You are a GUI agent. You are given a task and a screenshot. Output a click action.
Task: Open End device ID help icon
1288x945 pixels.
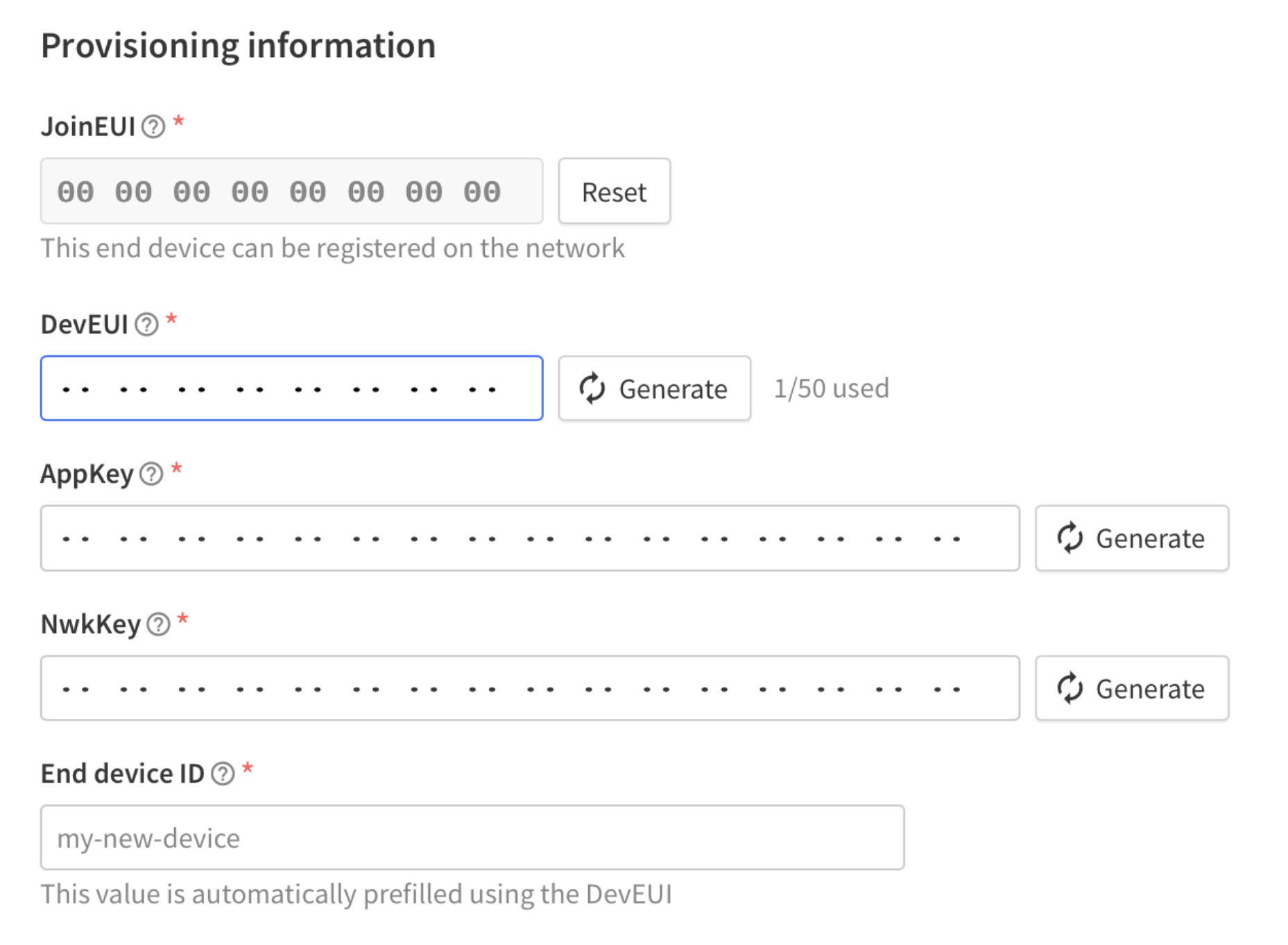(x=223, y=774)
